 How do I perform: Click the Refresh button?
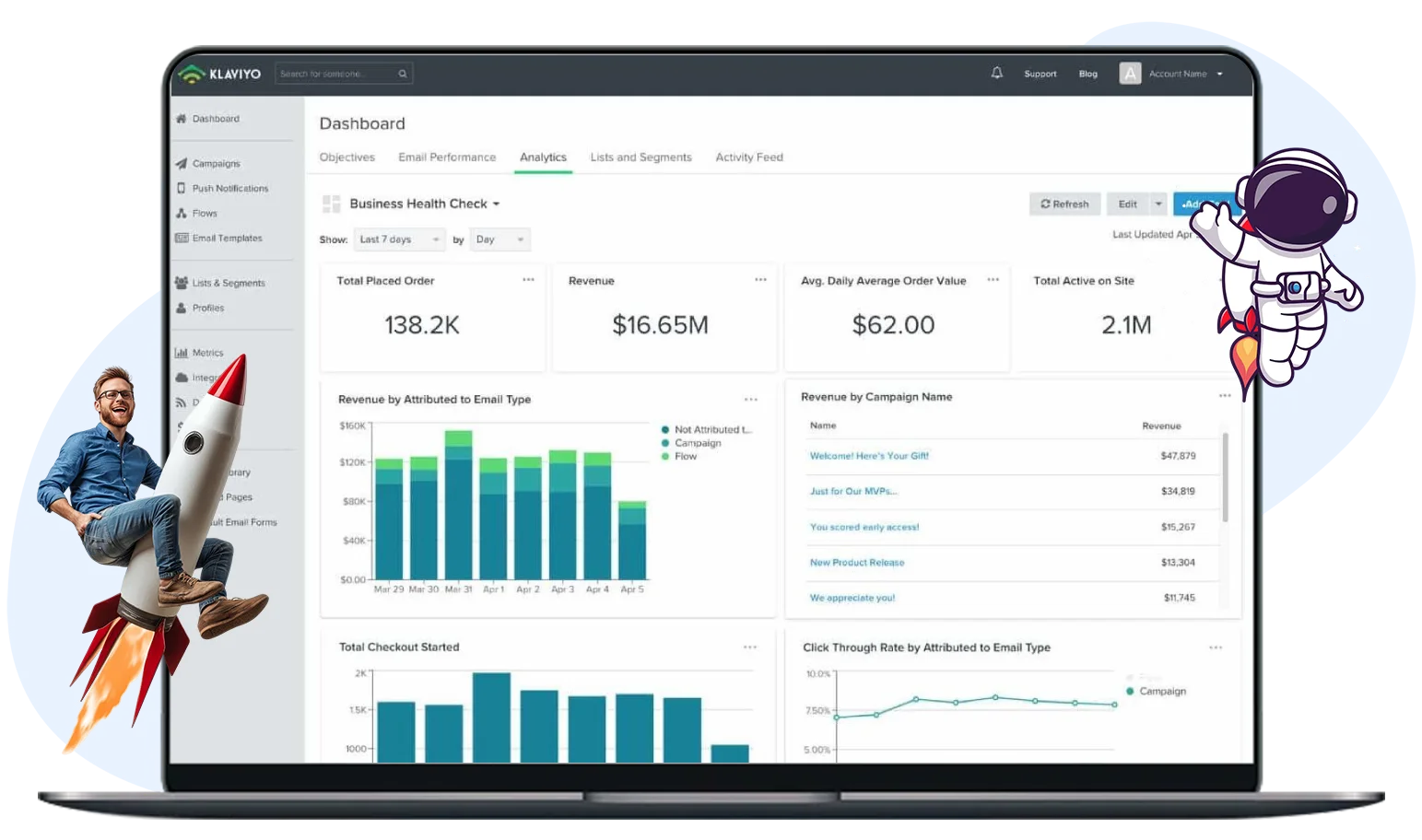1064,204
